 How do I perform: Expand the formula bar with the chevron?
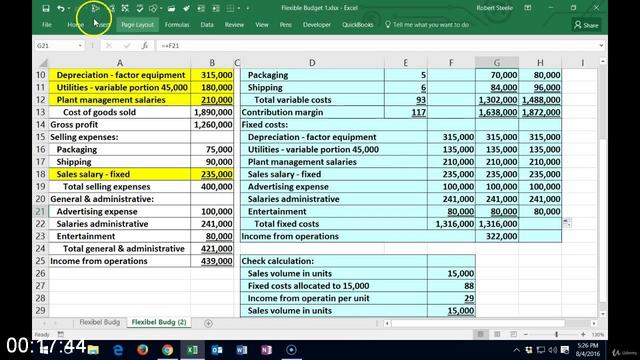601,46
